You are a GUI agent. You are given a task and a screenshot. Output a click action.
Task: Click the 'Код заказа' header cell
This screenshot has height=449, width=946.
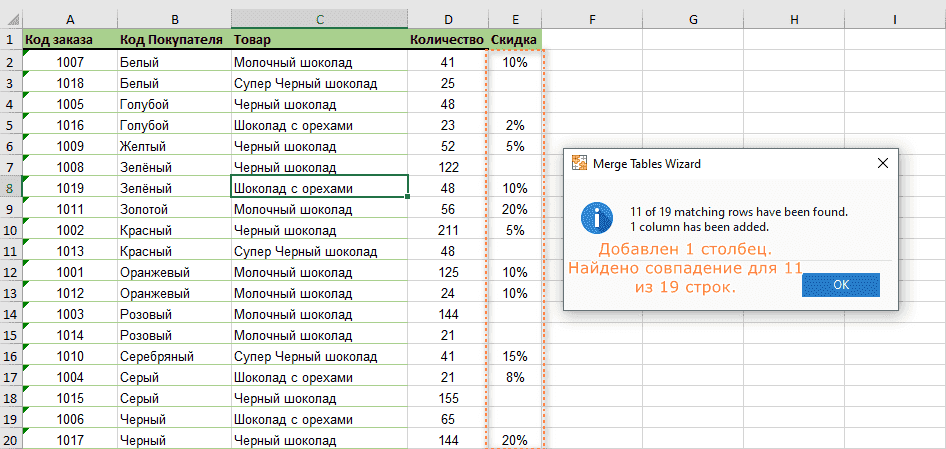pyautogui.click(x=69, y=40)
